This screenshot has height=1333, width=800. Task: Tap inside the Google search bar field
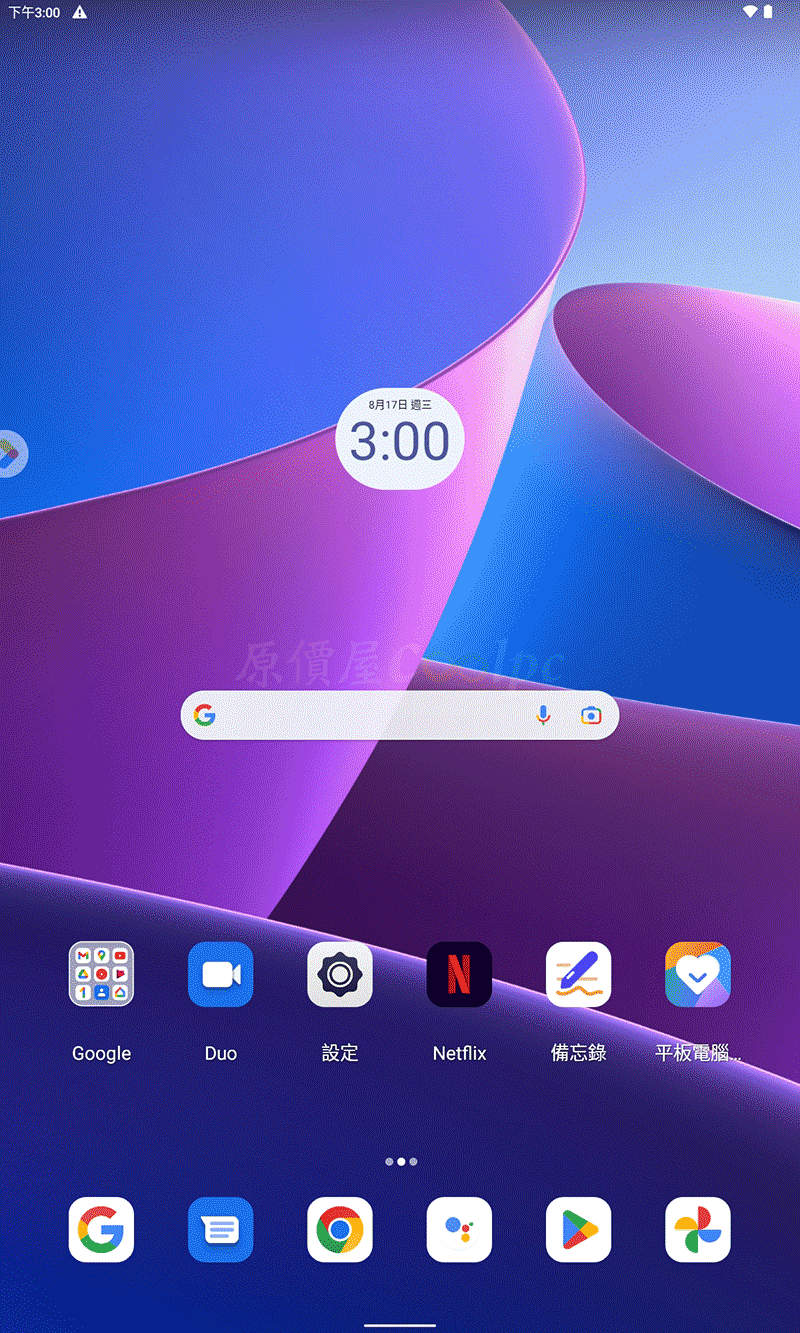pos(400,715)
